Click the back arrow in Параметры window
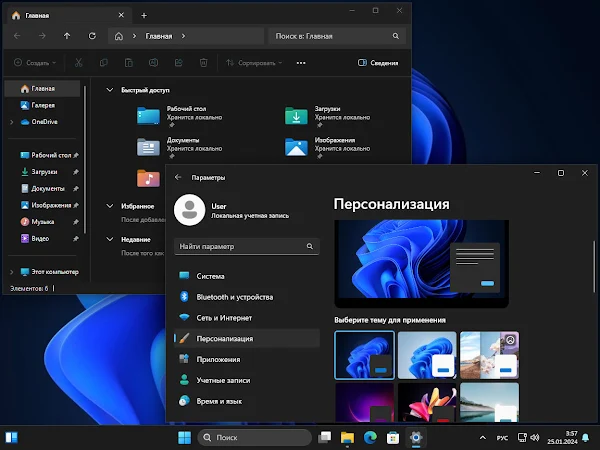 pyautogui.click(x=178, y=177)
